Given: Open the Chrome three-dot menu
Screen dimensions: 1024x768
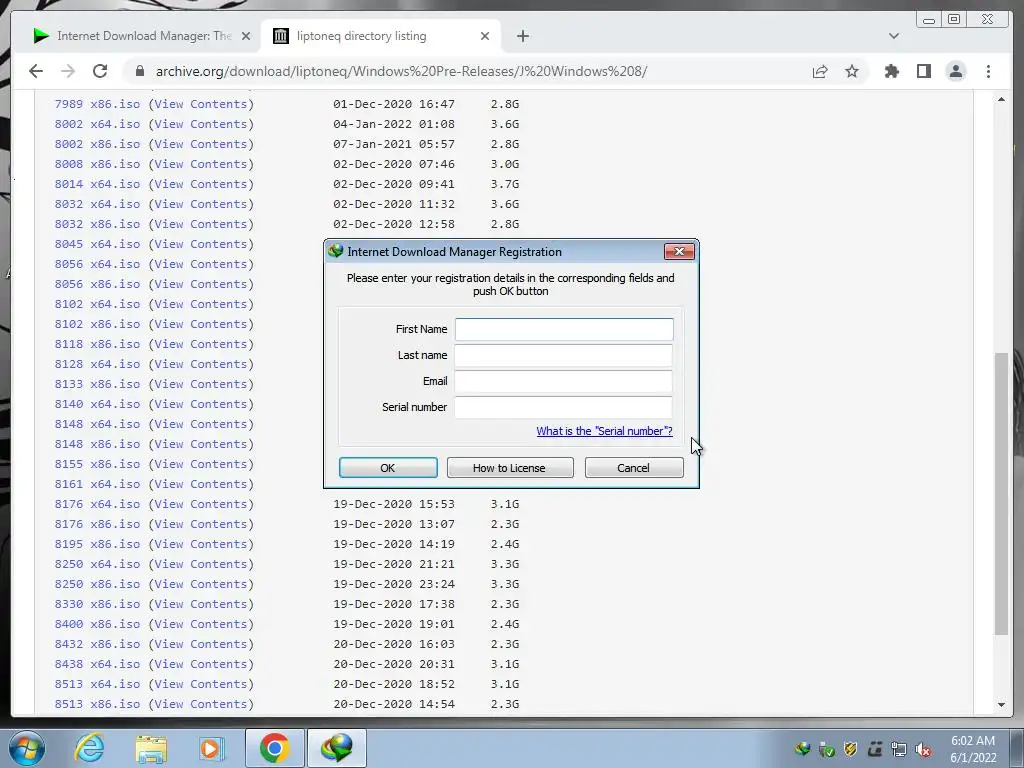Looking at the screenshot, I should point(988,71).
